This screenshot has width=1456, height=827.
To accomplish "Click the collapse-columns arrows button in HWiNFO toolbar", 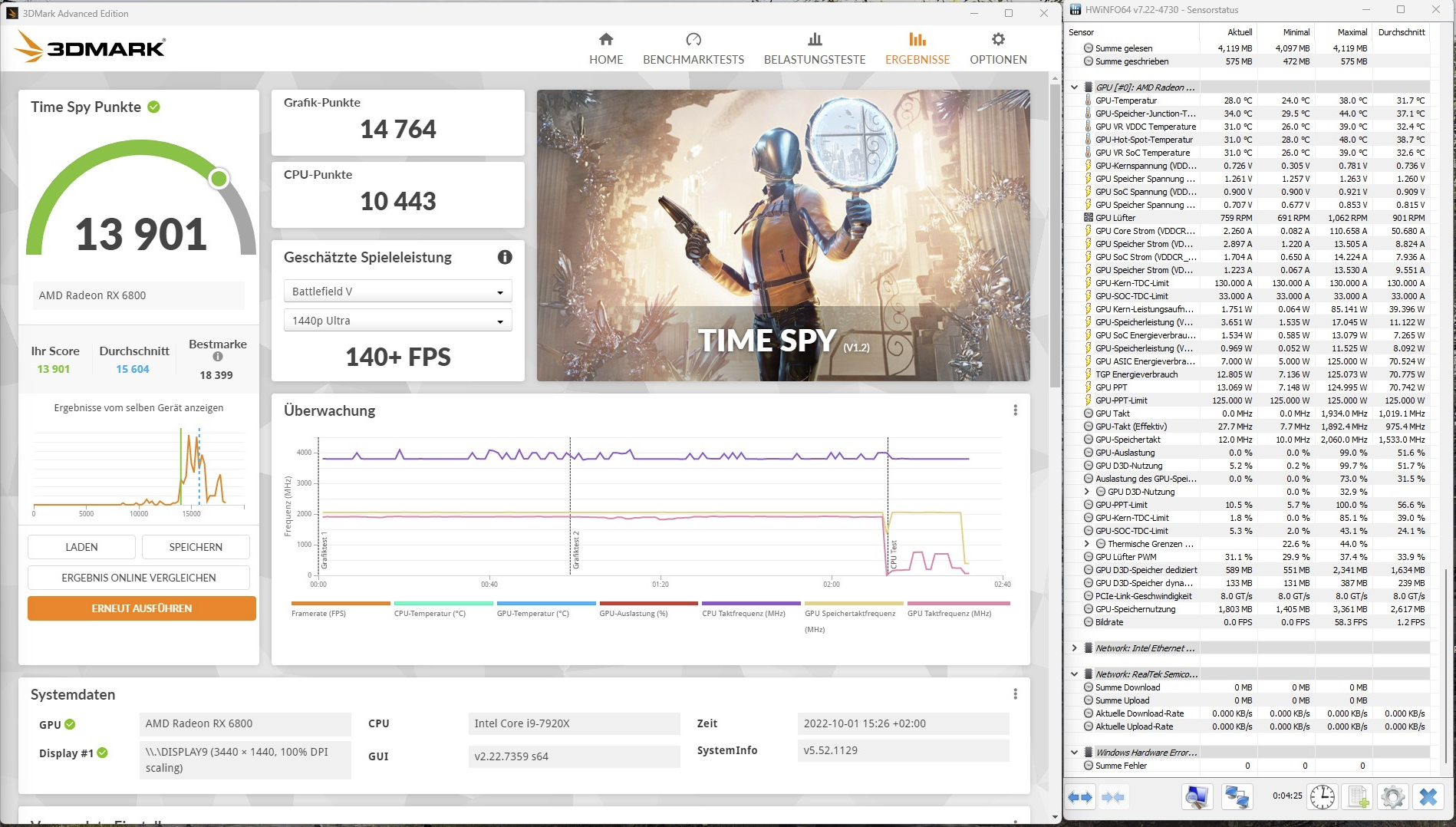I will pos(1113,797).
